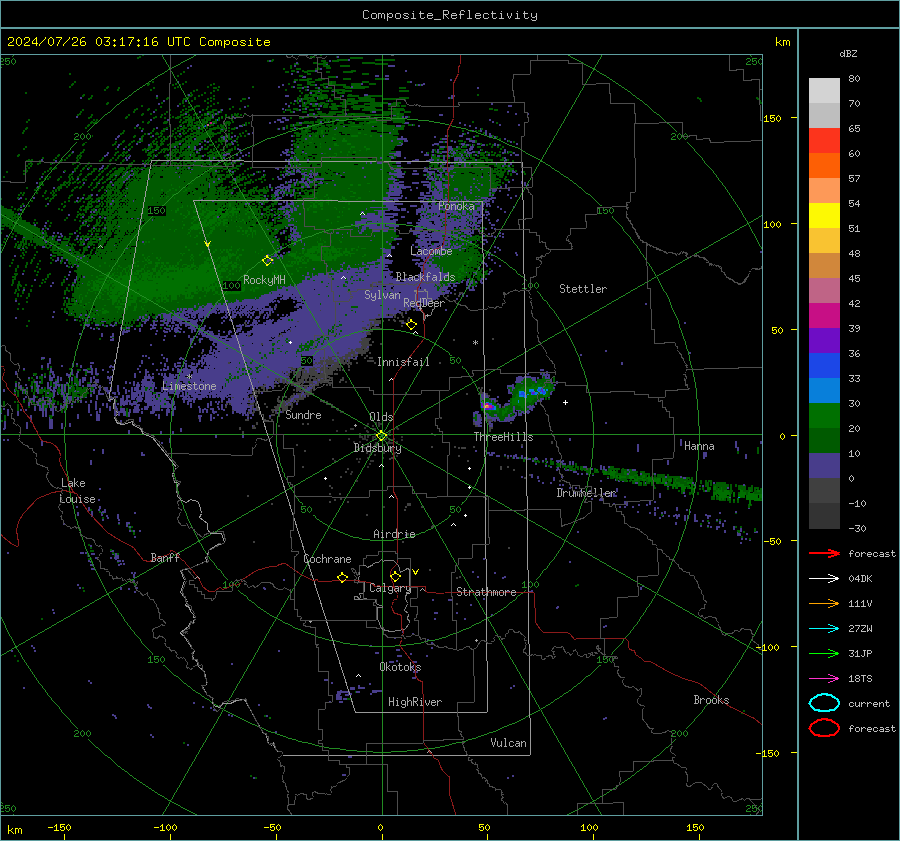900x841 pixels.
Task: Click the Ponoka city label
Action: point(456,206)
